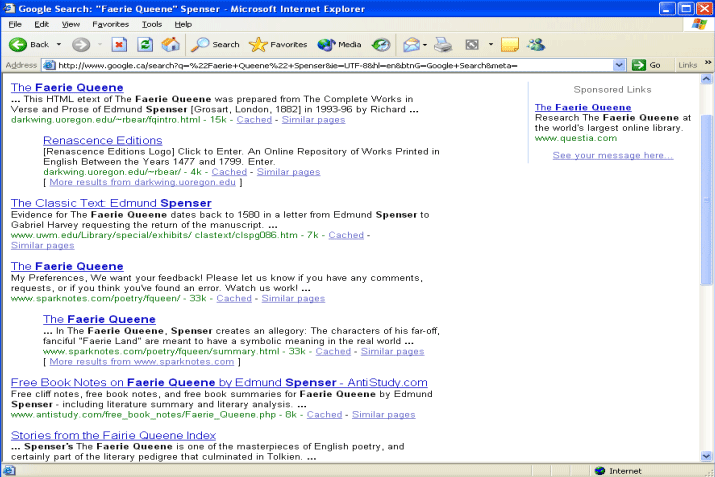The height and width of the screenshot is (477, 715).
Task: Click Similar pages for Renascence Editions result
Action: 289,172
